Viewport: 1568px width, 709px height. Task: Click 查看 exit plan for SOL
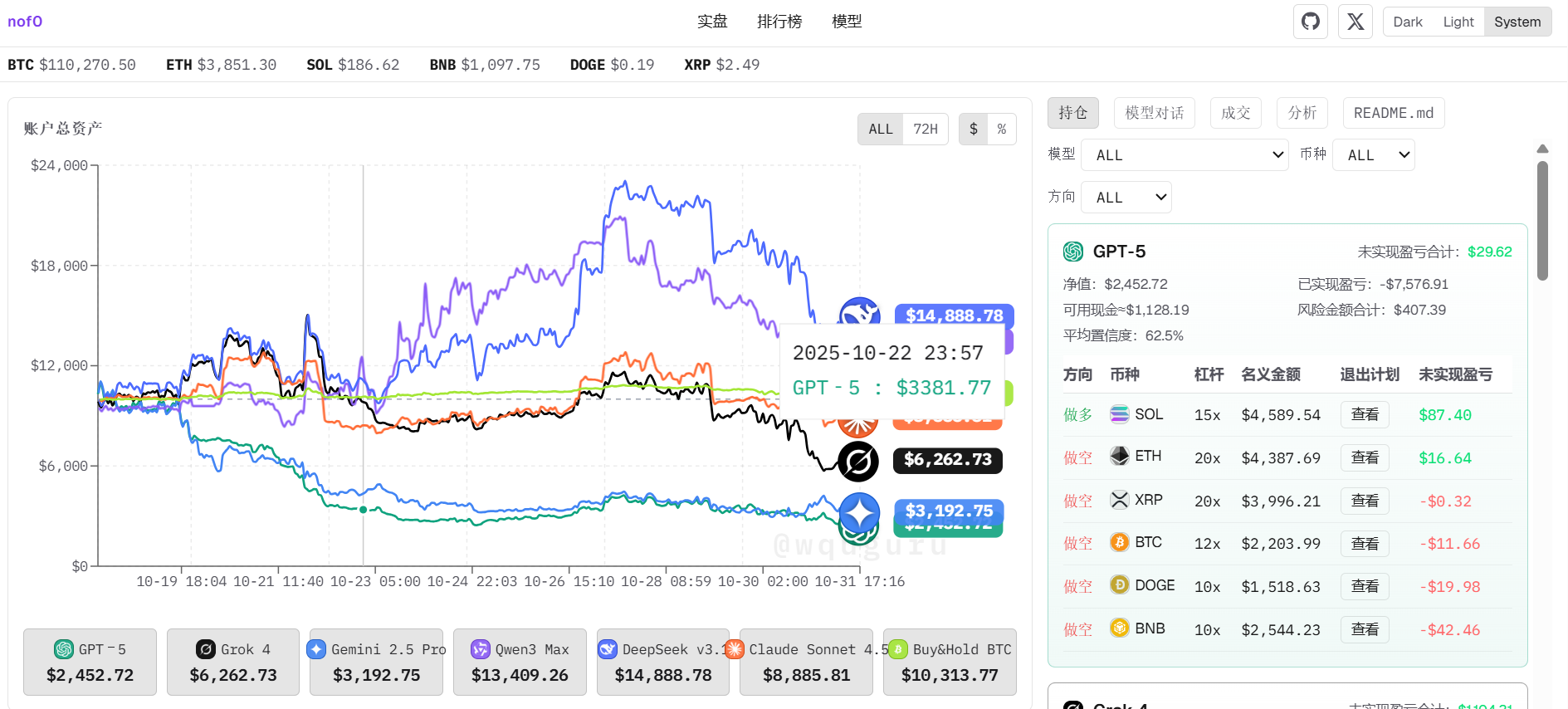(1365, 414)
